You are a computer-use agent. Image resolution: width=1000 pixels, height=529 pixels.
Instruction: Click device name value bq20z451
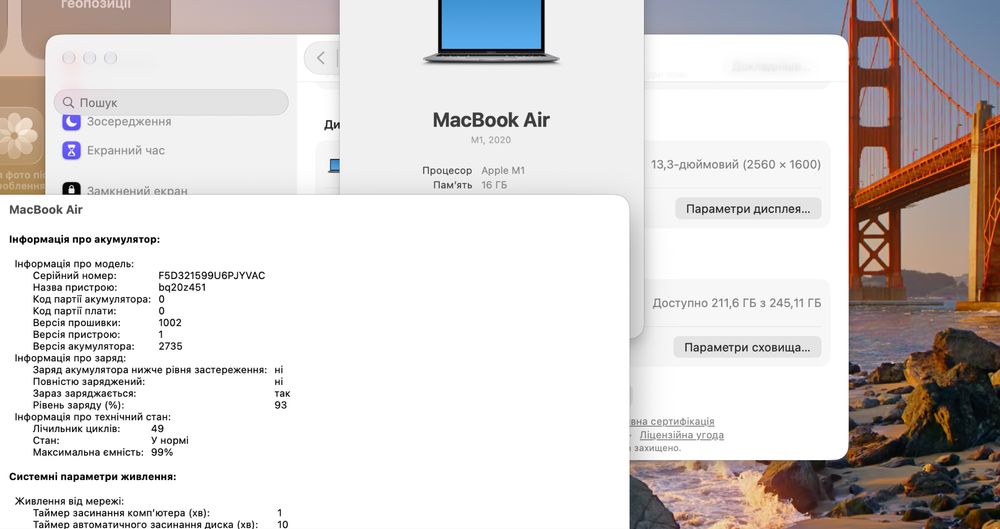(x=182, y=287)
